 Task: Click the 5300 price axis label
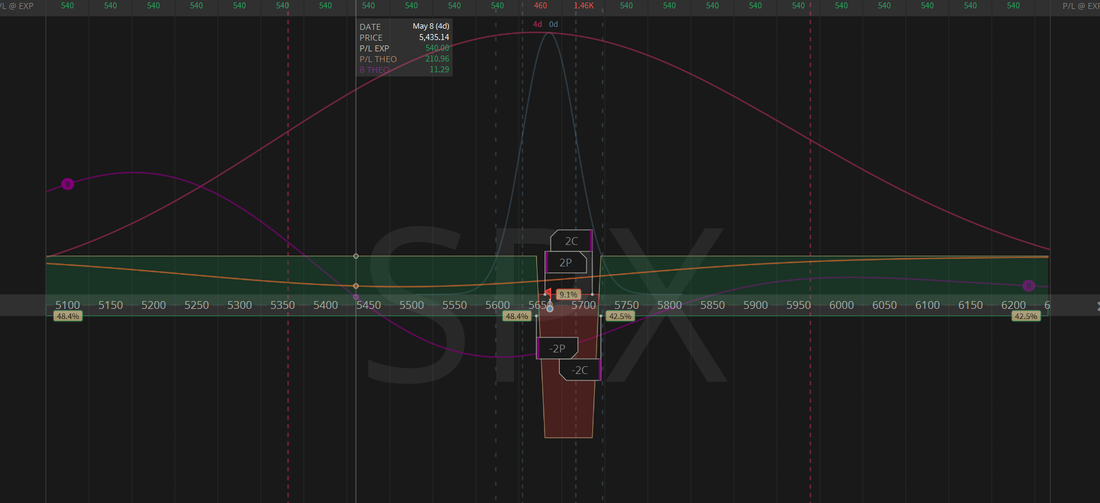[239, 305]
